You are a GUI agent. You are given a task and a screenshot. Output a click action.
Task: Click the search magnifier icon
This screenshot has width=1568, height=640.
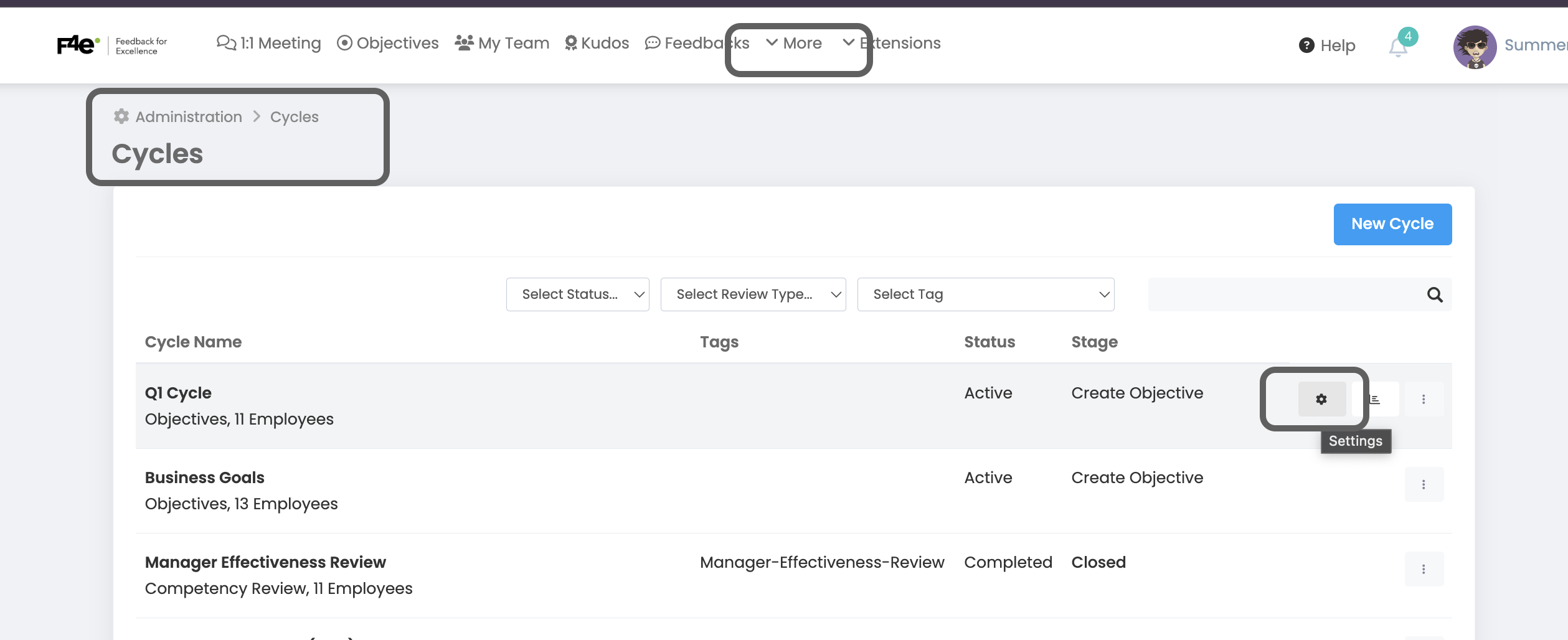[x=1435, y=294]
